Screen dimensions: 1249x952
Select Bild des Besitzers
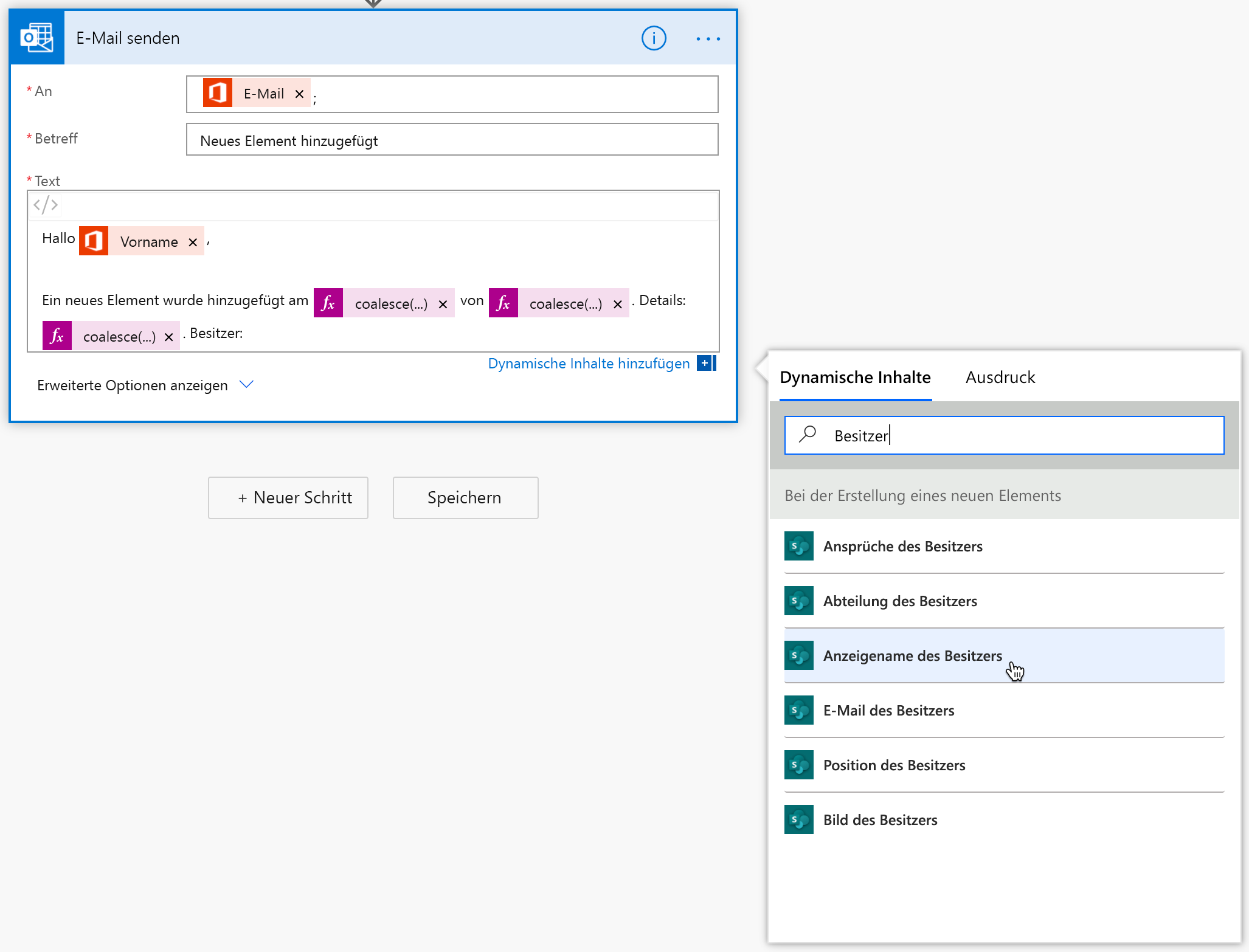(1005, 819)
